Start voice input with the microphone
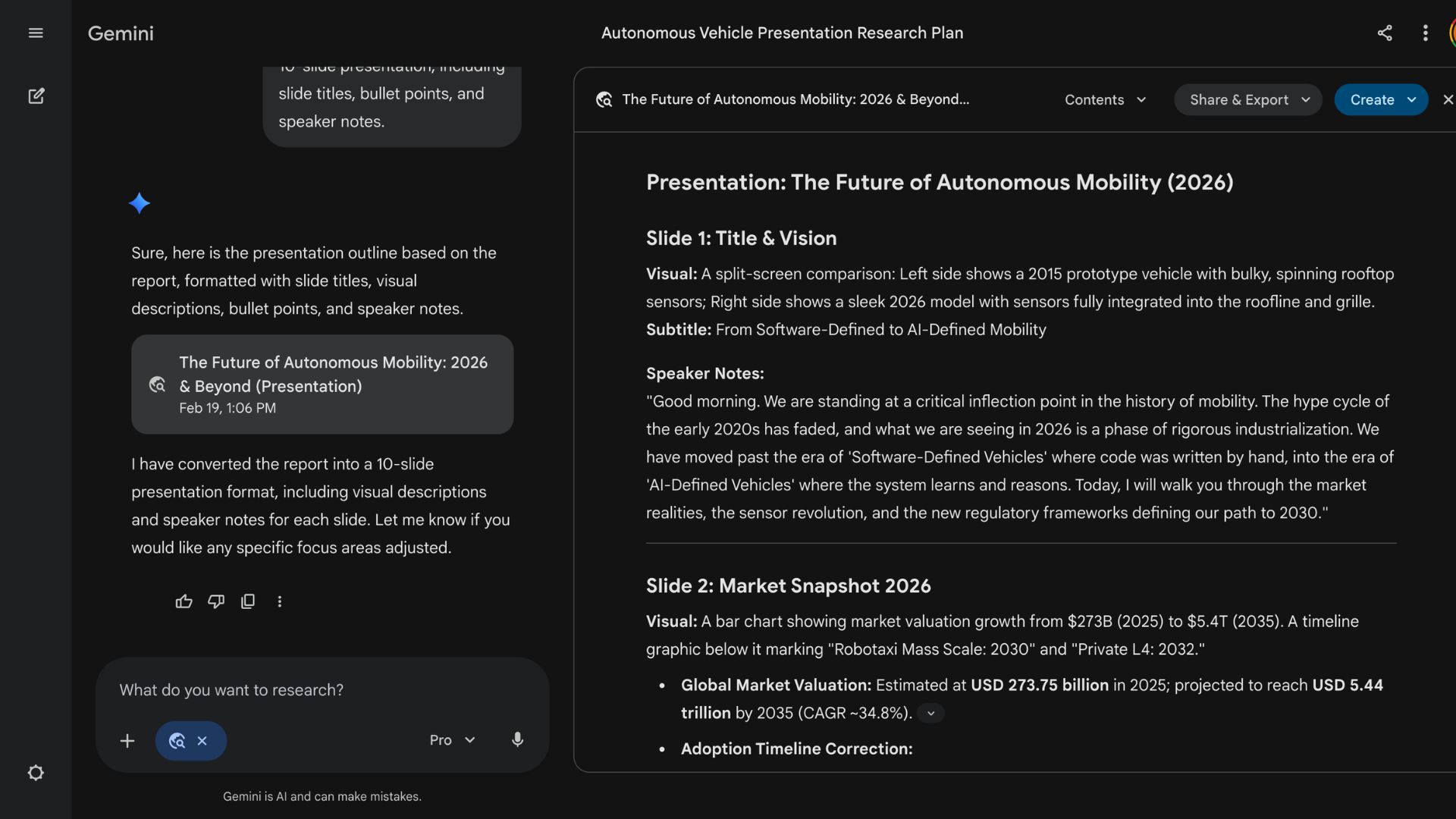Image resolution: width=1456 pixels, height=819 pixels. [517, 740]
